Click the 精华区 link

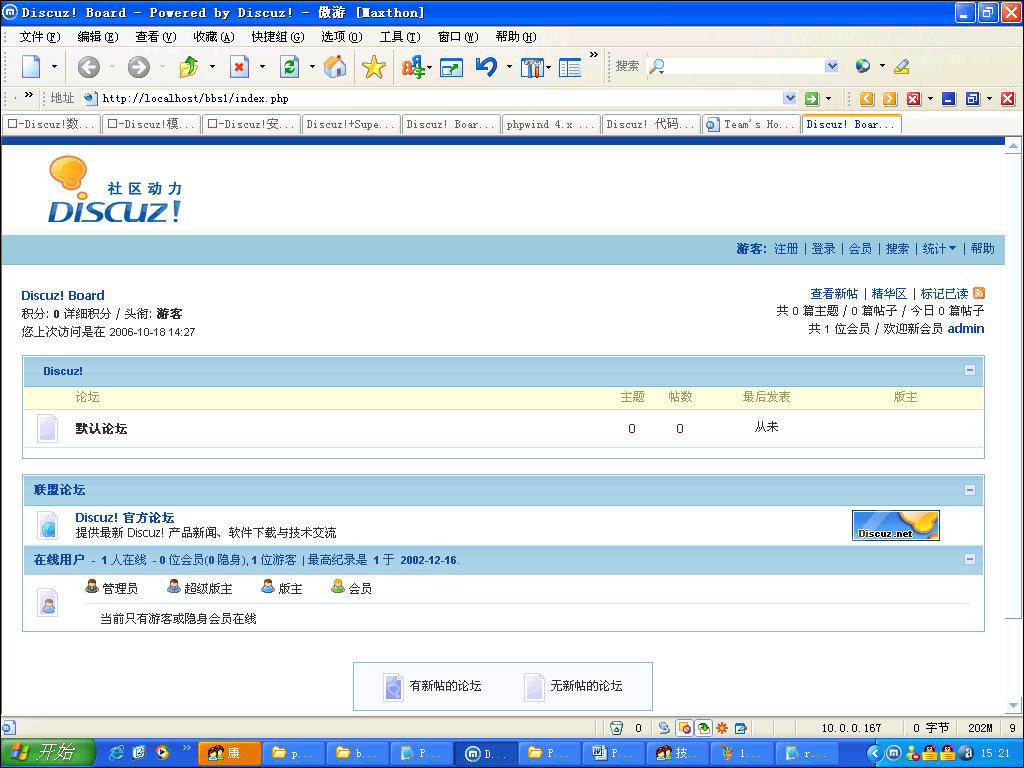[889, 294]
